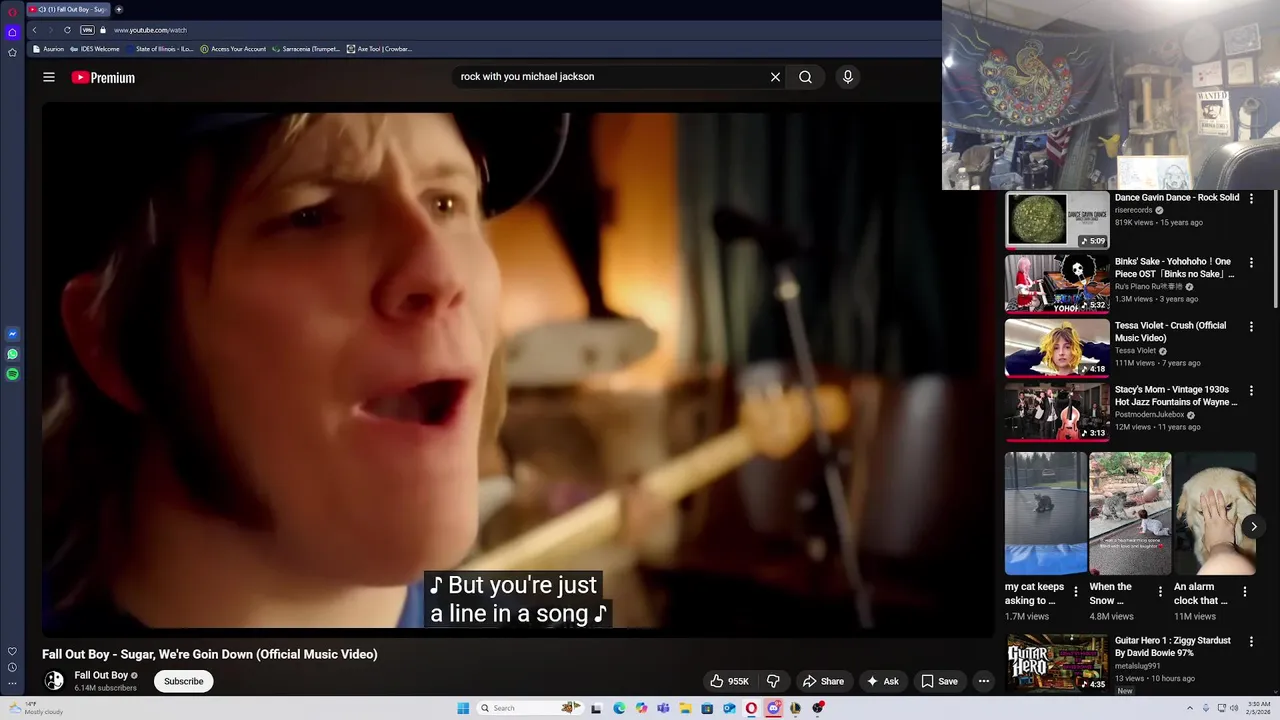Play the Dance Gavin Dance Rock Solid thumbnail
The image size is (1280, 720).
point(1057,220)
